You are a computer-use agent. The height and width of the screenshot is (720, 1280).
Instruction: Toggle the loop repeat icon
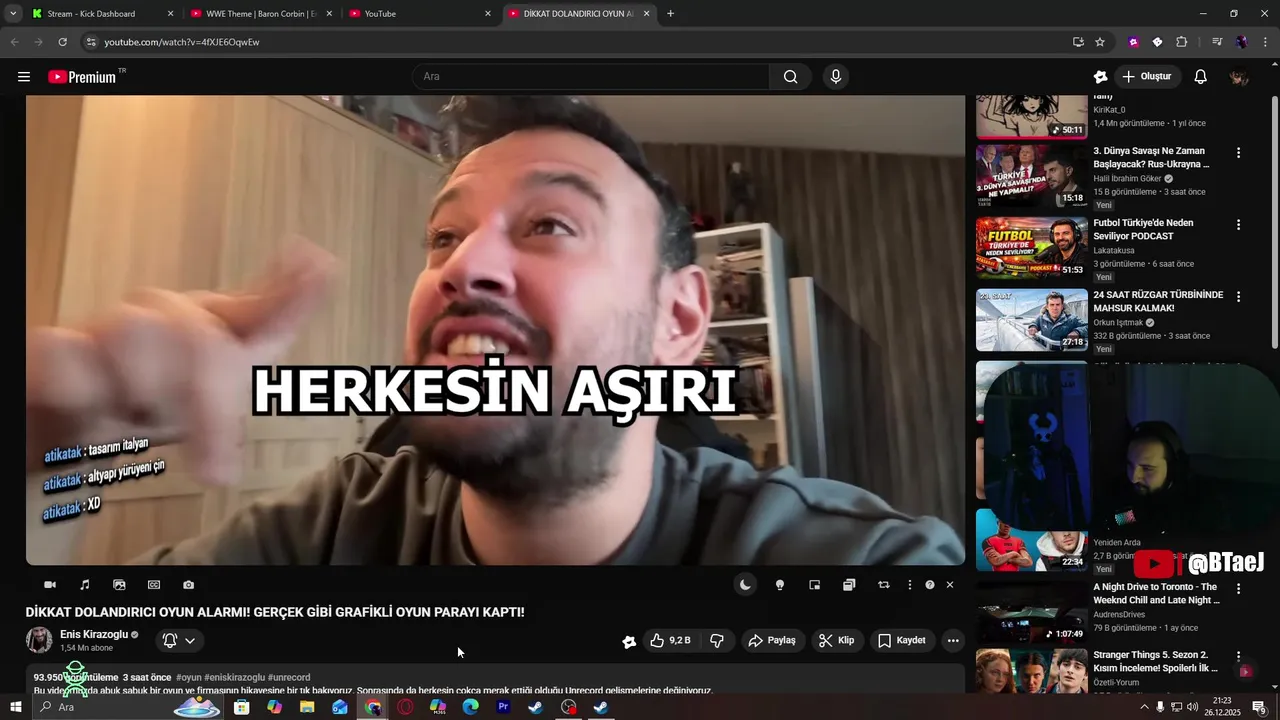click(883, 585)
